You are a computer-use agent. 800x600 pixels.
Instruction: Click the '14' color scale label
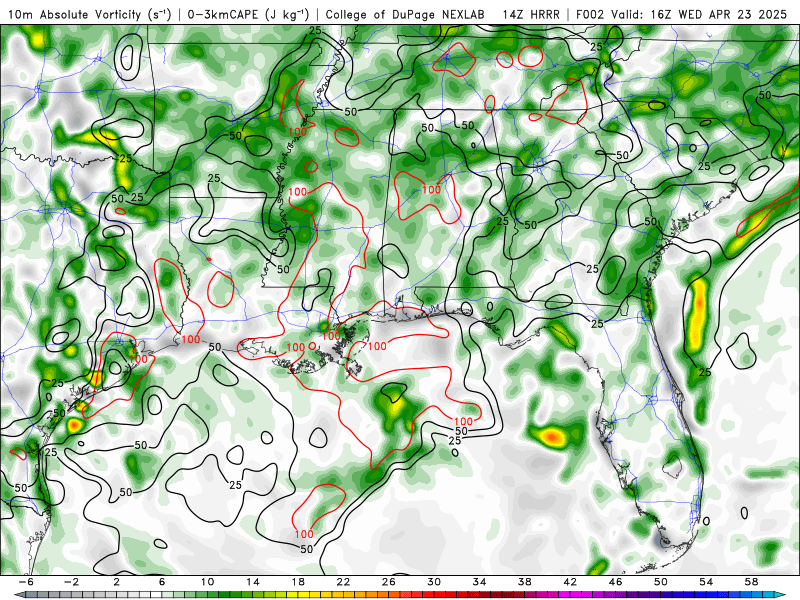point(253,582)
